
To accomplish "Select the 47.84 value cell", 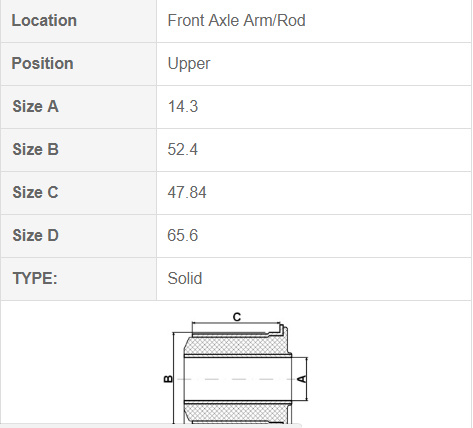I will point(314,193).
